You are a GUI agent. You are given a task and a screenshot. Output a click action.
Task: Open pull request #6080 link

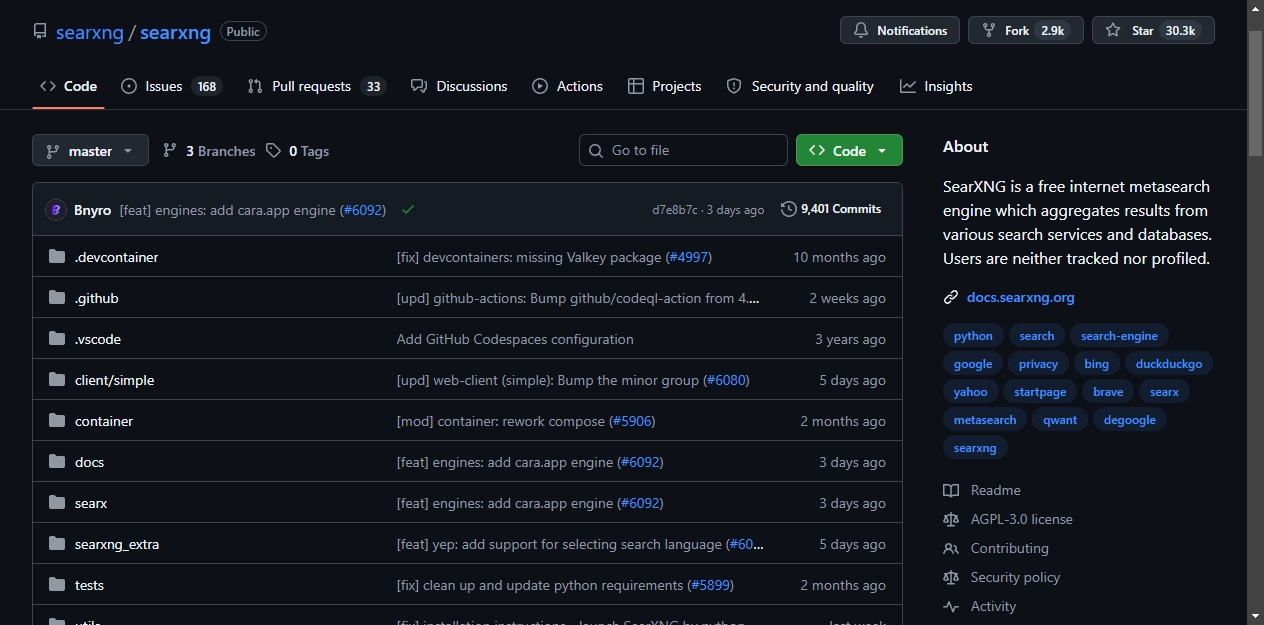(x=726, y=380)
